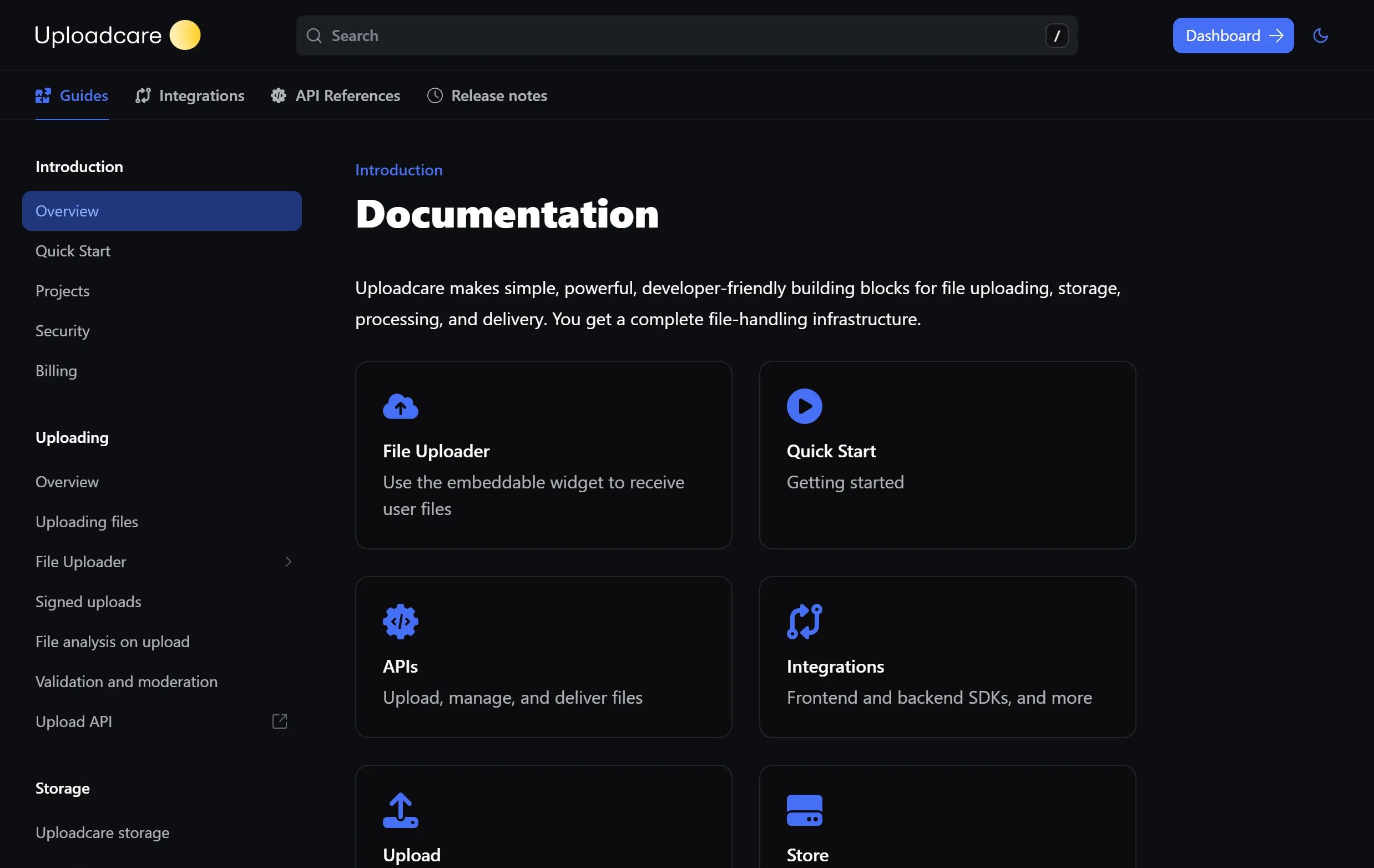Open the APIs card title
The height and width of the screenshot is (868, 1374).
pos(400,667)
